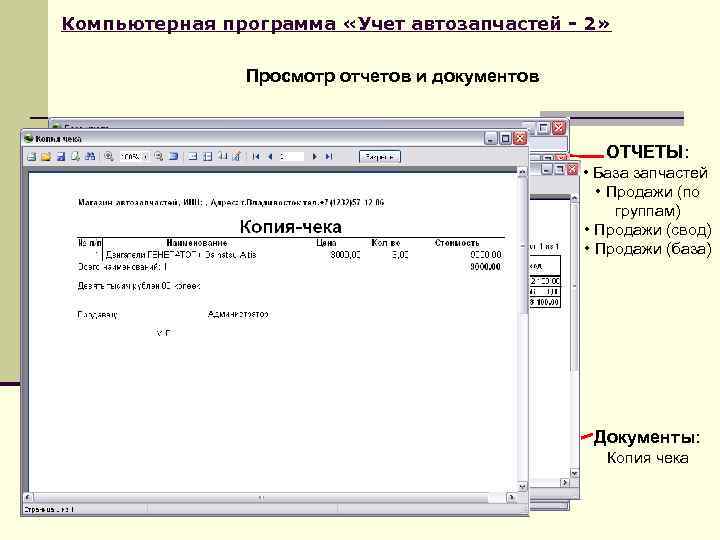Image resolution: width=720 pixels, height=540 pixels.
Task: Maximize the rearmost background report window
Action: (x=543, y=128)
